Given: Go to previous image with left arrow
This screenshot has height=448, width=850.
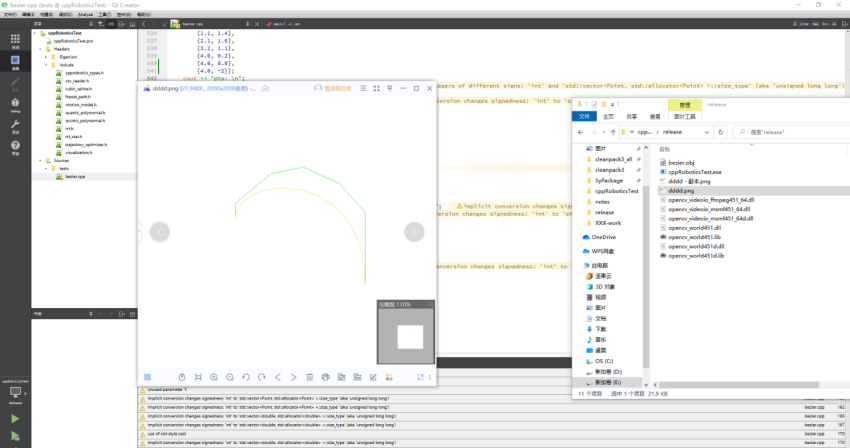Looking at the screenshot, I should pos(160,232).
